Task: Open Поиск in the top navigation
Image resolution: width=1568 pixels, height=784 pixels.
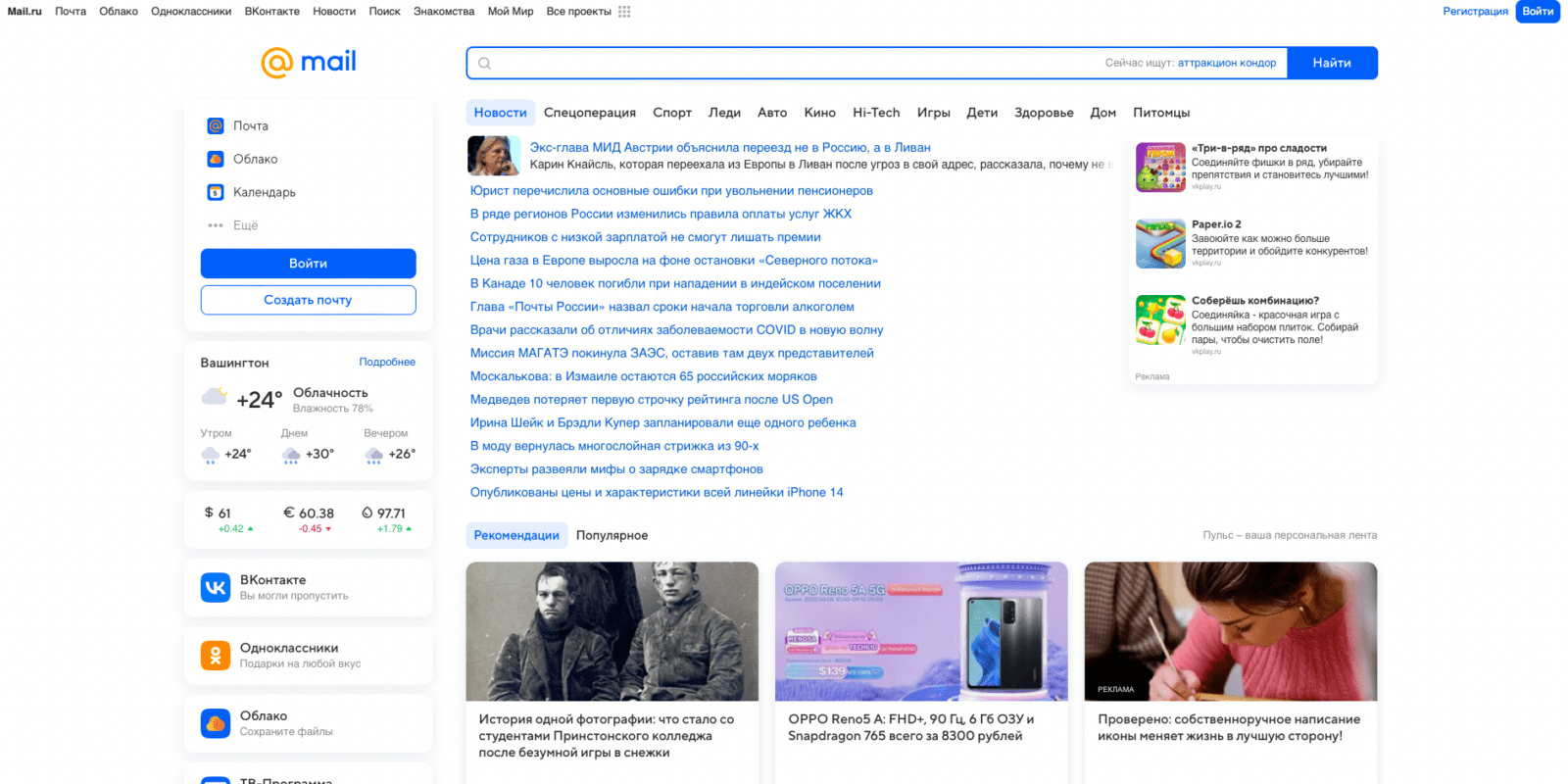Action: click(384, 12)
